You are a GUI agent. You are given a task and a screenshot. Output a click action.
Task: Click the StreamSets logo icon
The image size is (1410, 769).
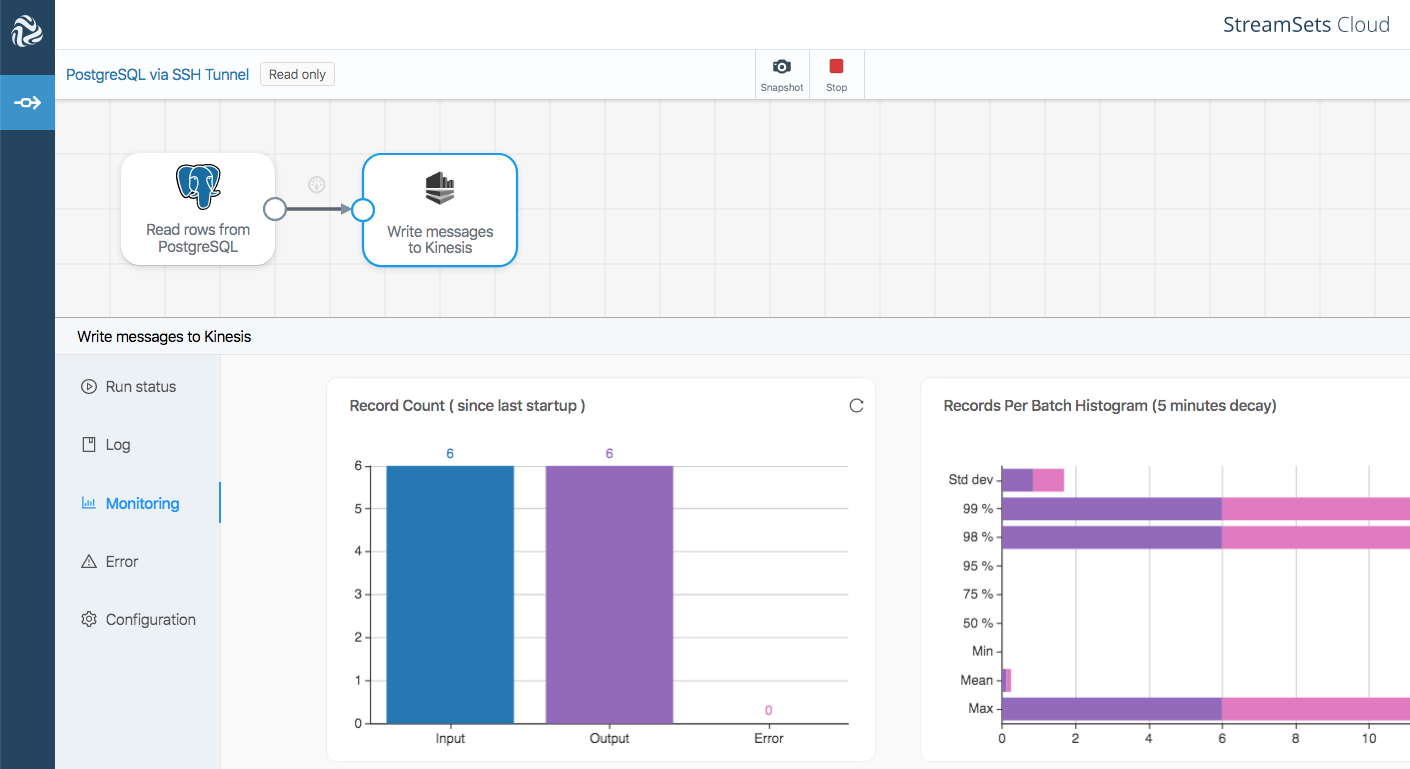[27, 30]
